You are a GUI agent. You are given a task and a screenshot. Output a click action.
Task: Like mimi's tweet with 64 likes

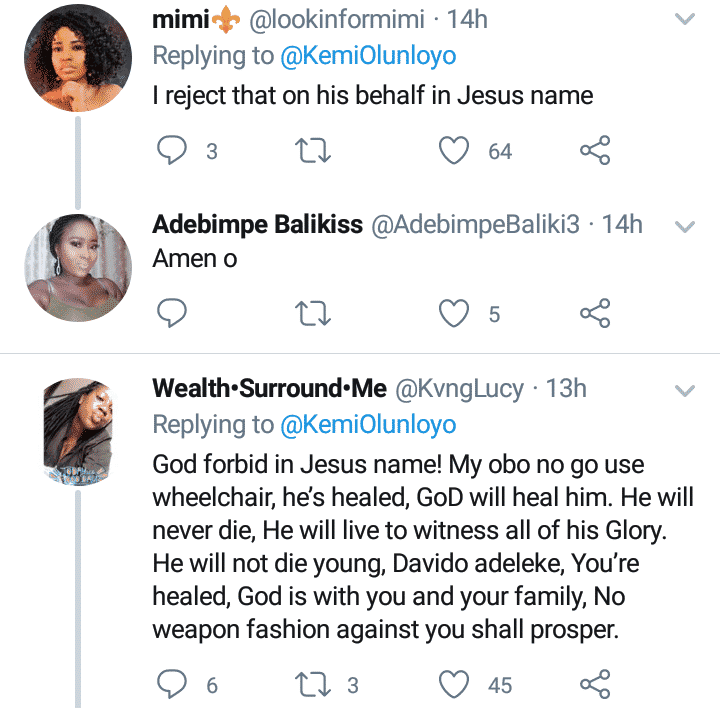tap(456, 151)
